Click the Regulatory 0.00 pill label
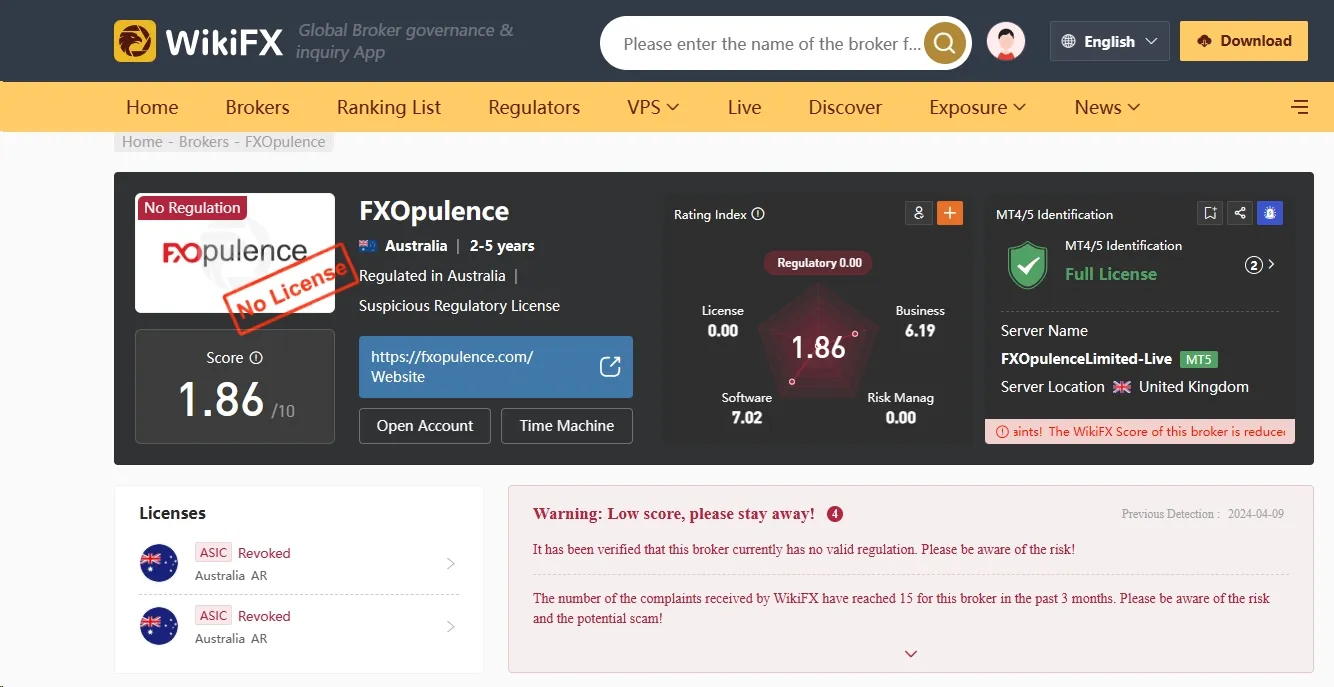The height and width of the screenshot is (687, 1334). click(x=819, y=263)
